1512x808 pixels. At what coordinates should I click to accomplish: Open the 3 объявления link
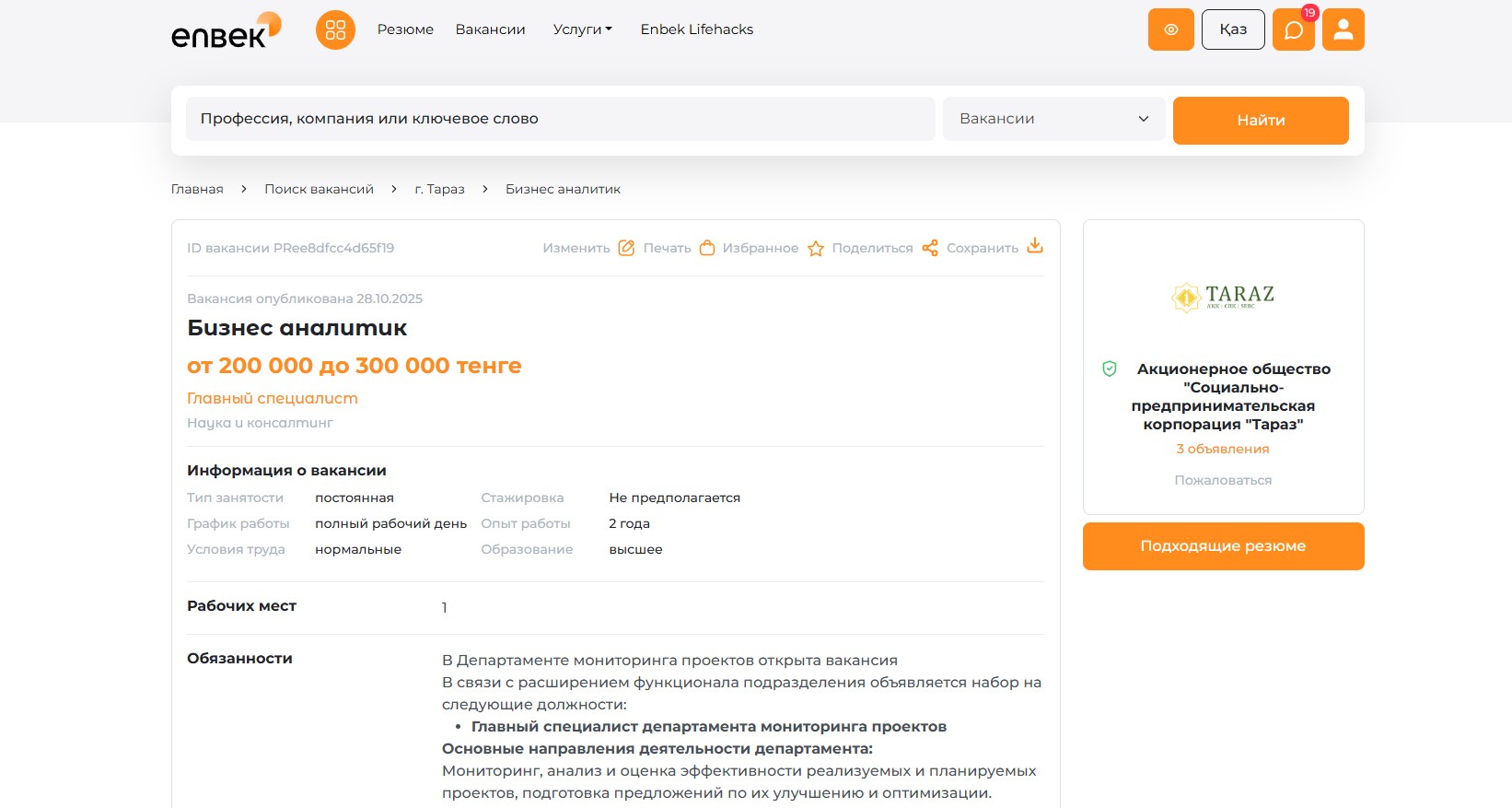click(1222, 449)
